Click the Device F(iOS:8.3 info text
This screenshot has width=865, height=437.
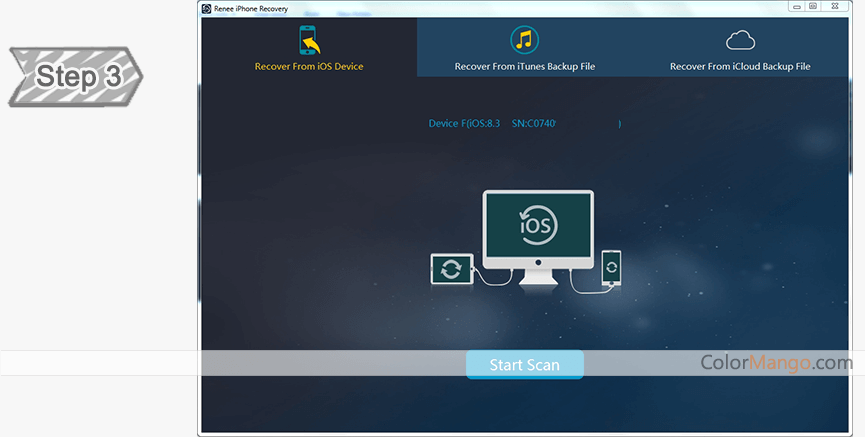466,124
